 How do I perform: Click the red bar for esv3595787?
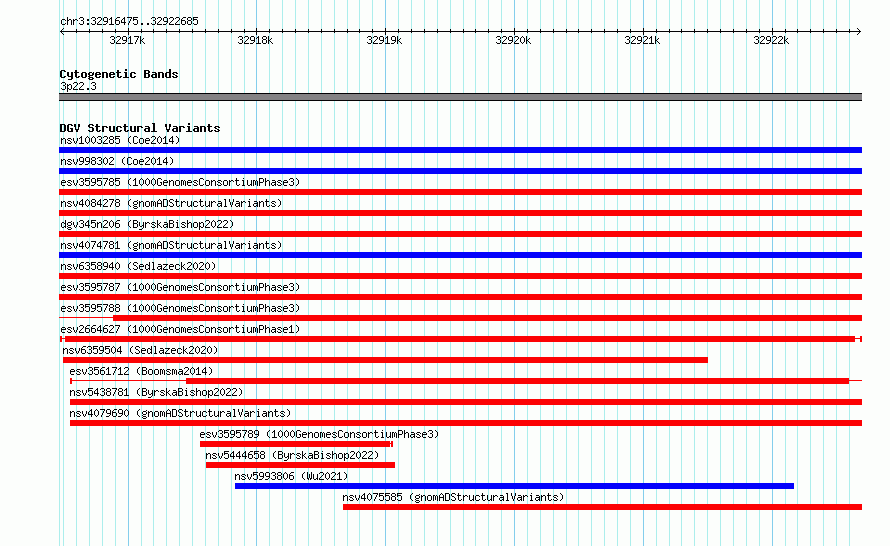(460, 297)
